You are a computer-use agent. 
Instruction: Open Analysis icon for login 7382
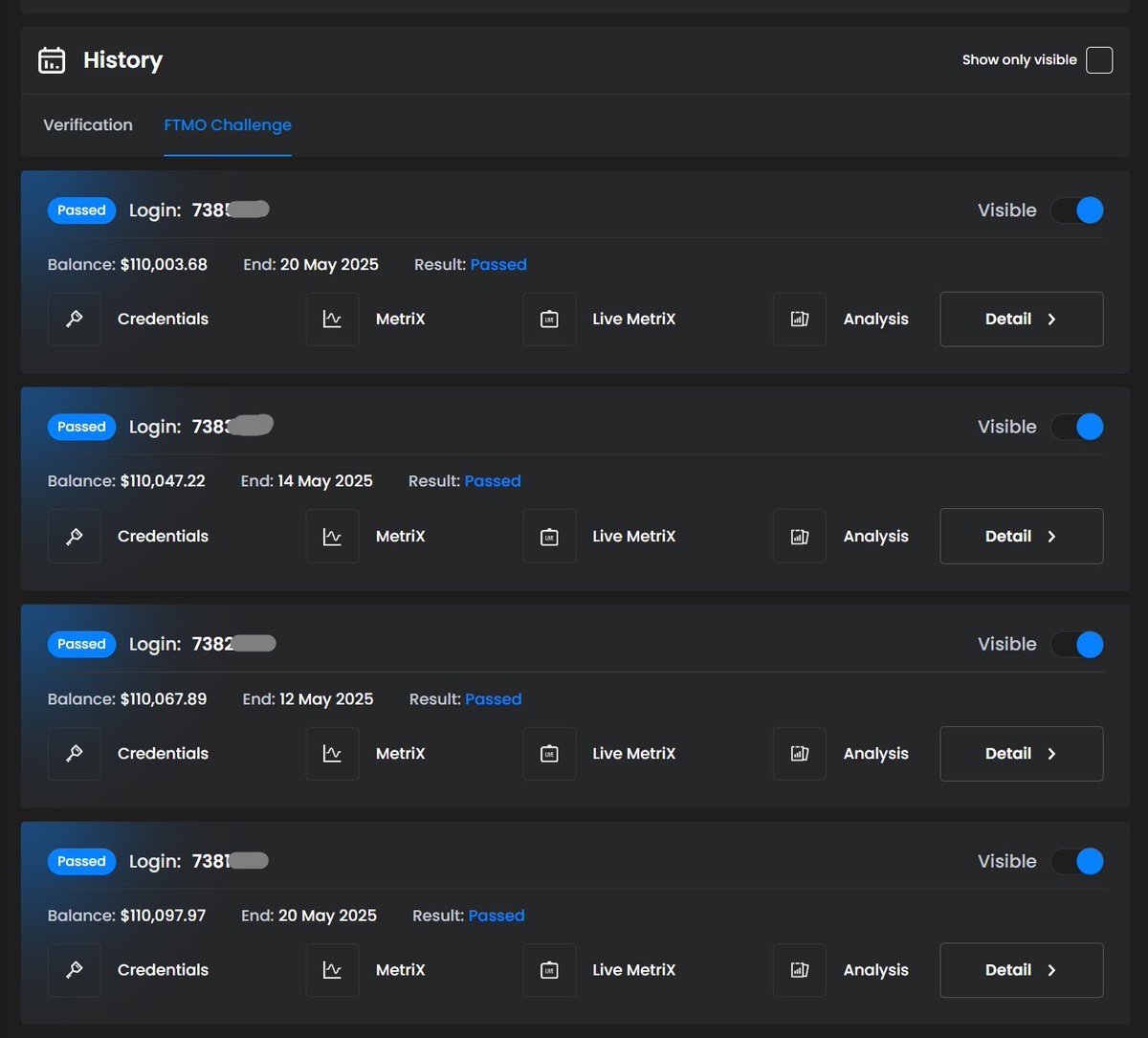(x=800, y=754)
